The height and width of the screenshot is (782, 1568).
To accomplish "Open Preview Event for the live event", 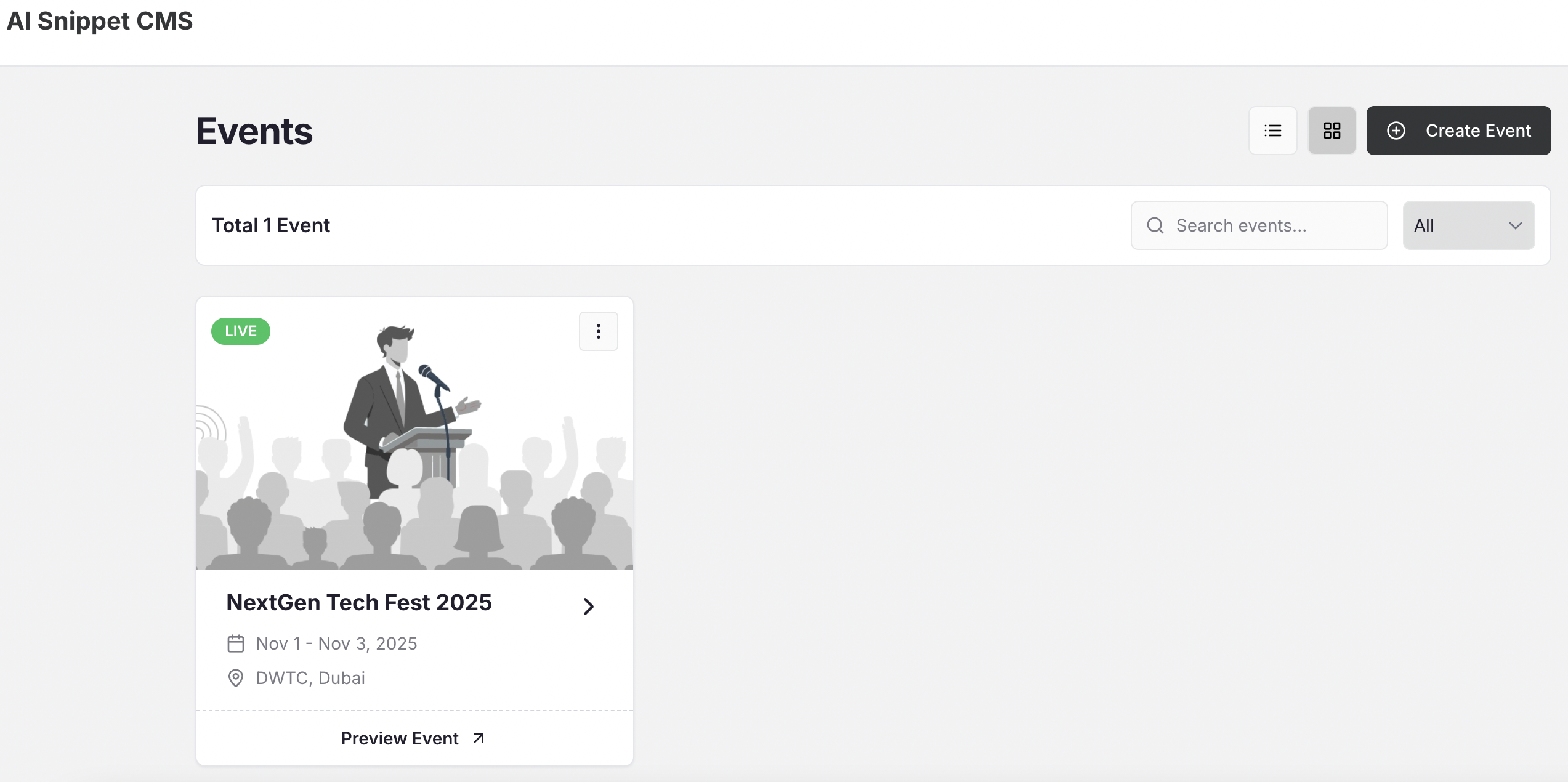I will coord(400,738).
